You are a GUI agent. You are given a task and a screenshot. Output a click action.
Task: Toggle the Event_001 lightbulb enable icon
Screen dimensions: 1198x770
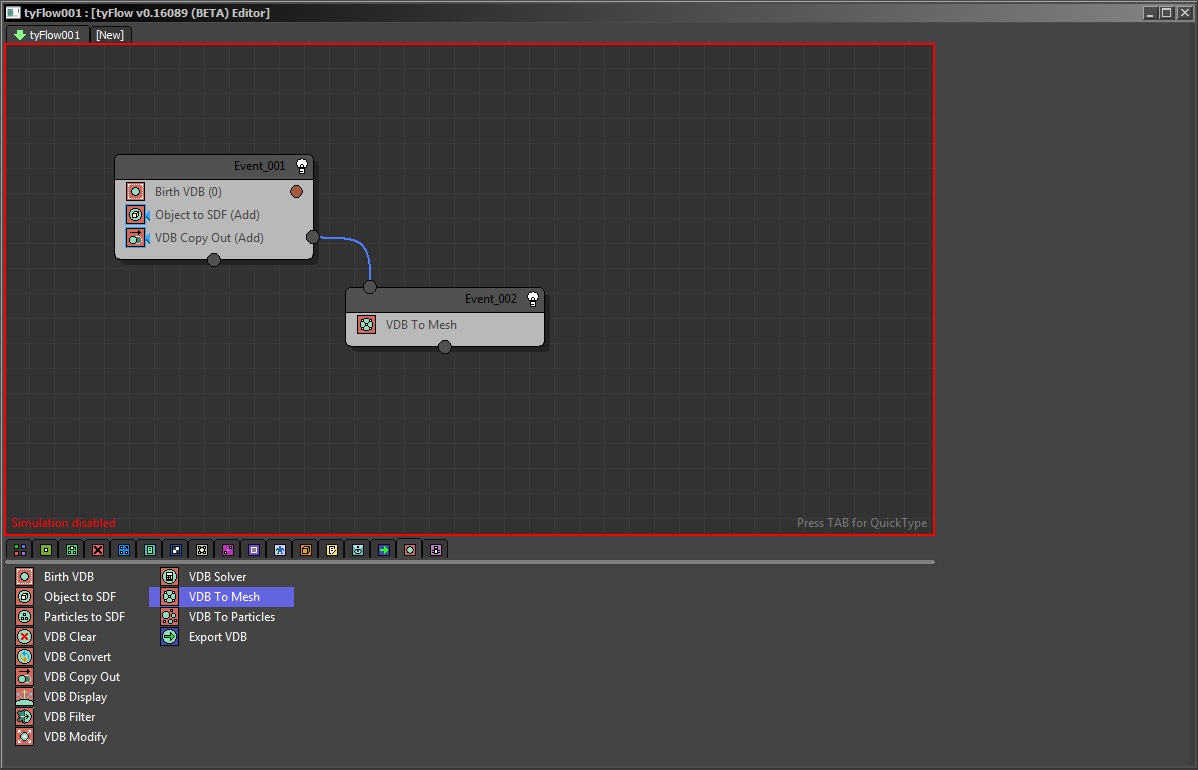302,166
